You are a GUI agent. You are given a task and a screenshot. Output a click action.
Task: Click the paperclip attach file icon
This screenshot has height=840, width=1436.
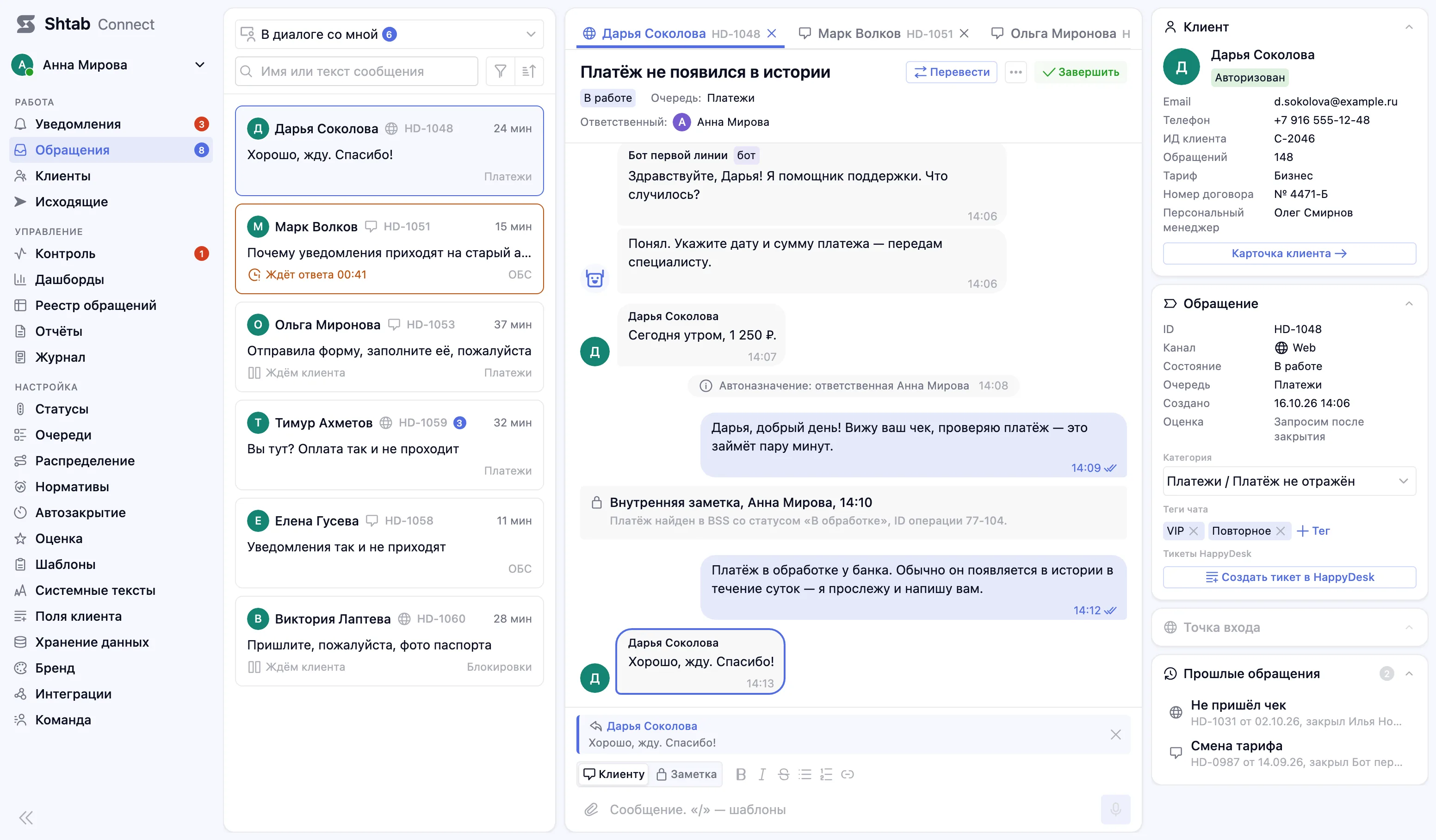[x=591, y=809]
